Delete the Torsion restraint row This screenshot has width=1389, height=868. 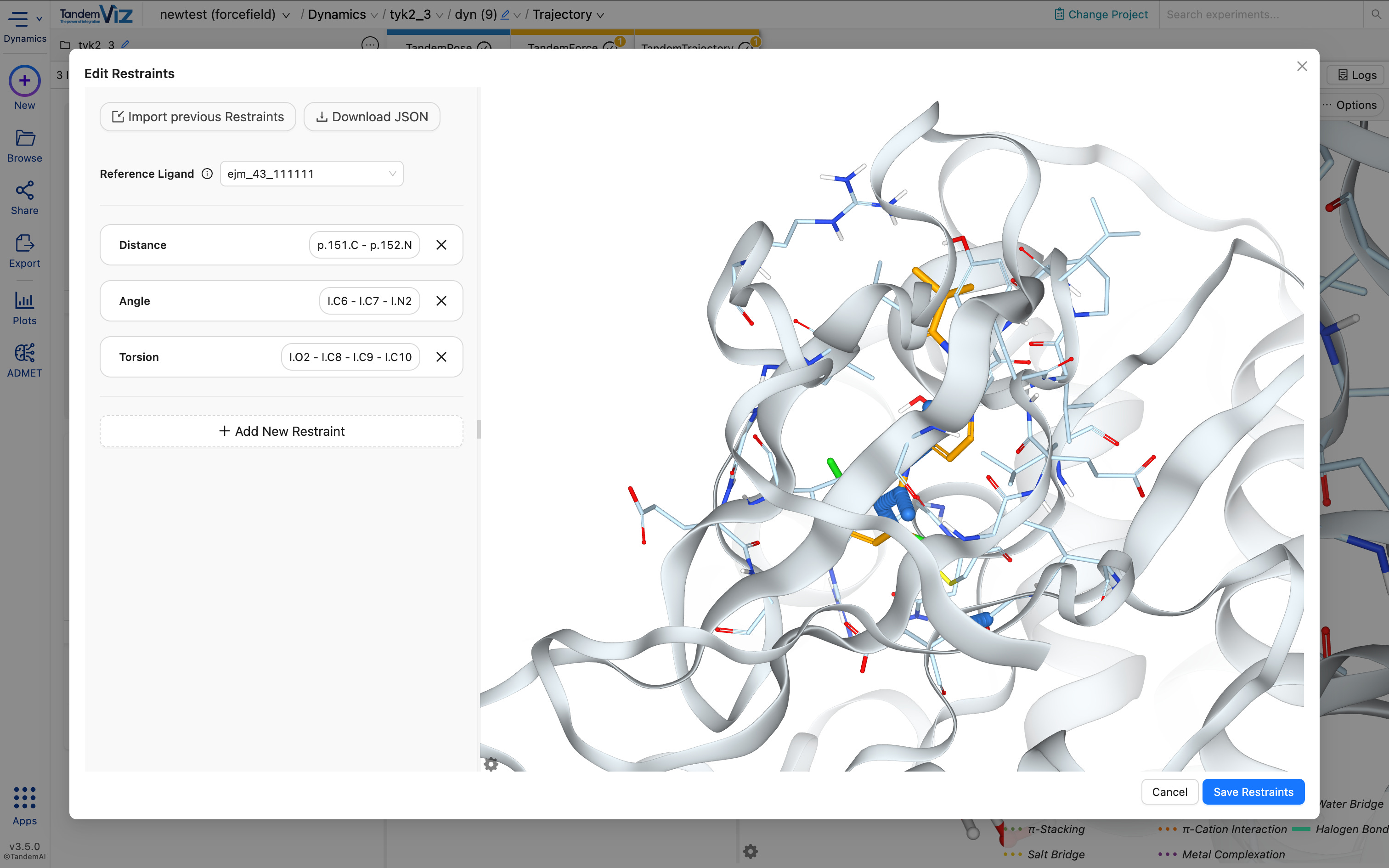coord(441,357)
